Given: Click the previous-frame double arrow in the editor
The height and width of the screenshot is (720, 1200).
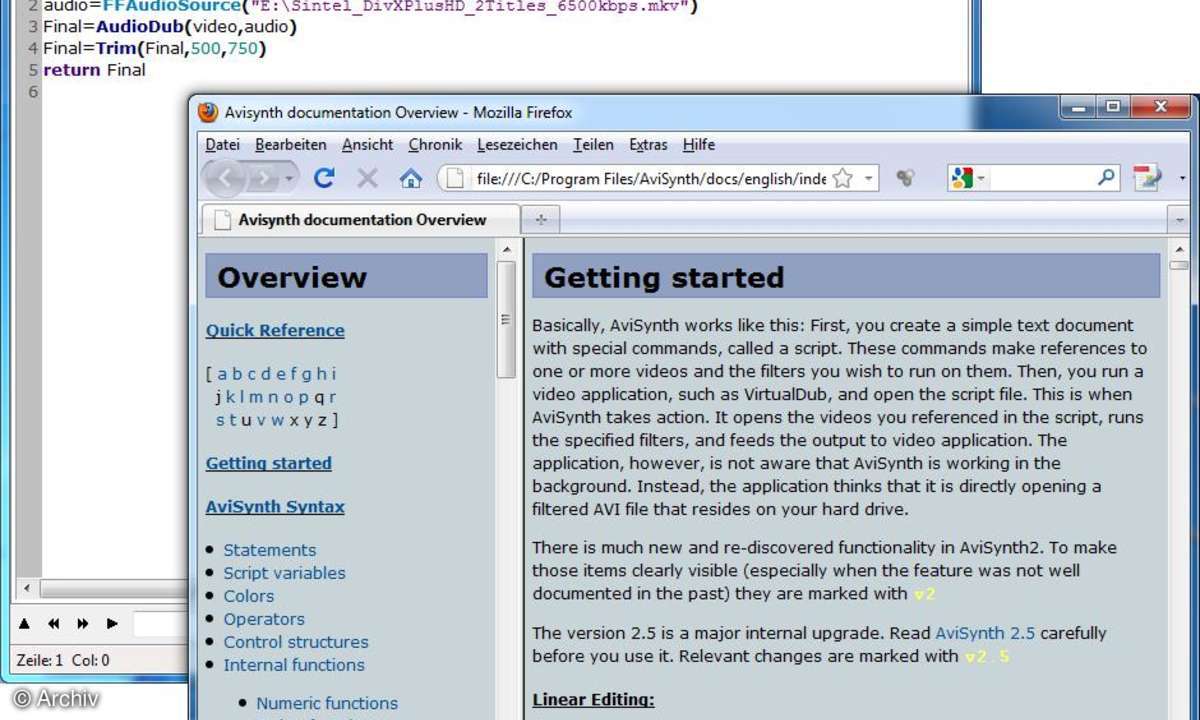Looking at the screenshot, I should click(54, 624).
